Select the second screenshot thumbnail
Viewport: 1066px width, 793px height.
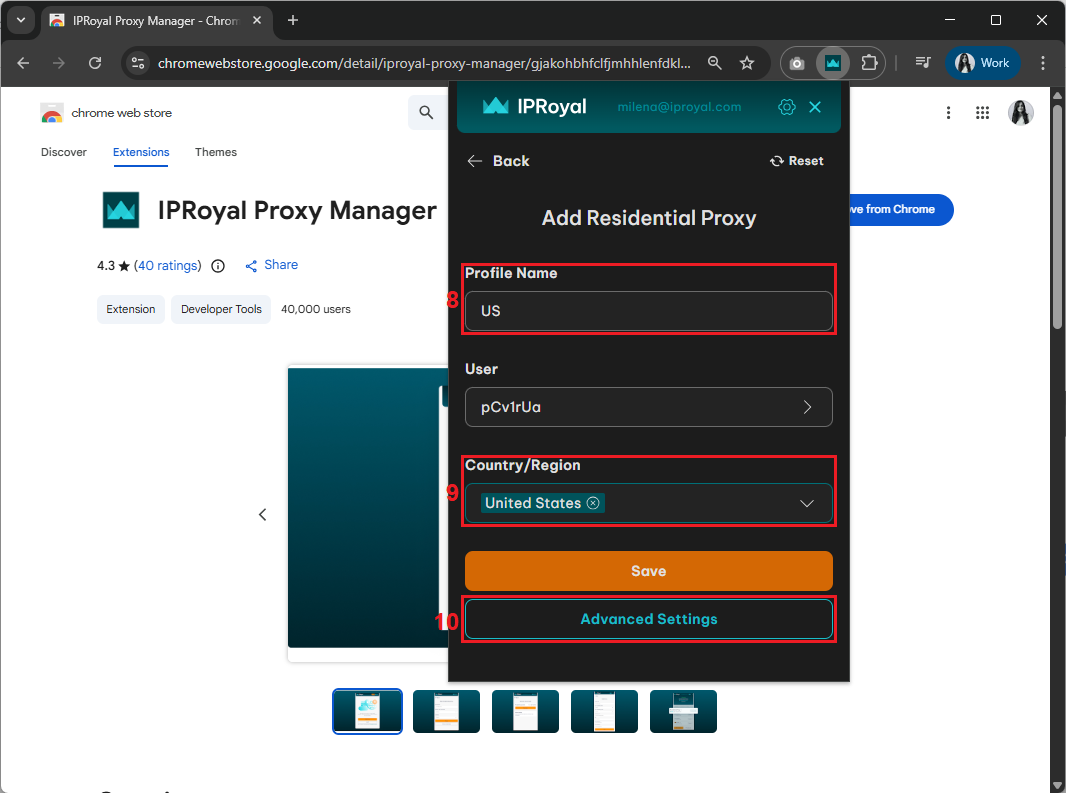[x=446, y=711]
